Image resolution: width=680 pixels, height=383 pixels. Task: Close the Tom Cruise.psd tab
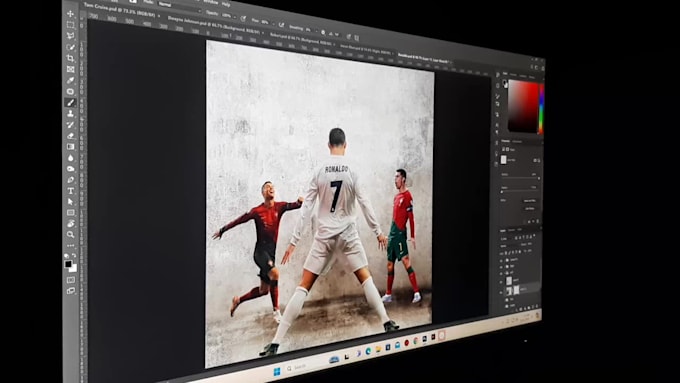click(x=159, y=16)
